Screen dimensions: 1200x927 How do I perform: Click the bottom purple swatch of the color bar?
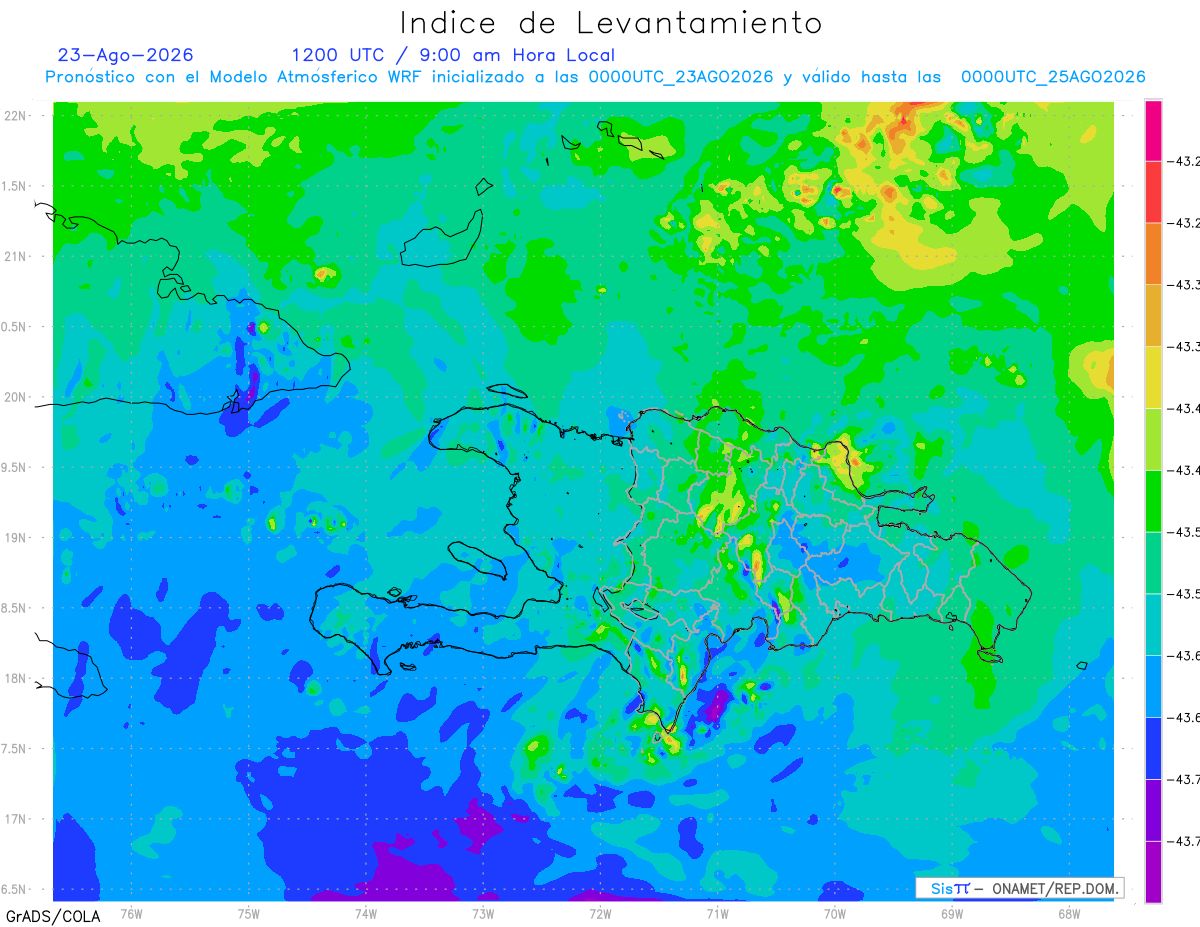point(1153,872)
